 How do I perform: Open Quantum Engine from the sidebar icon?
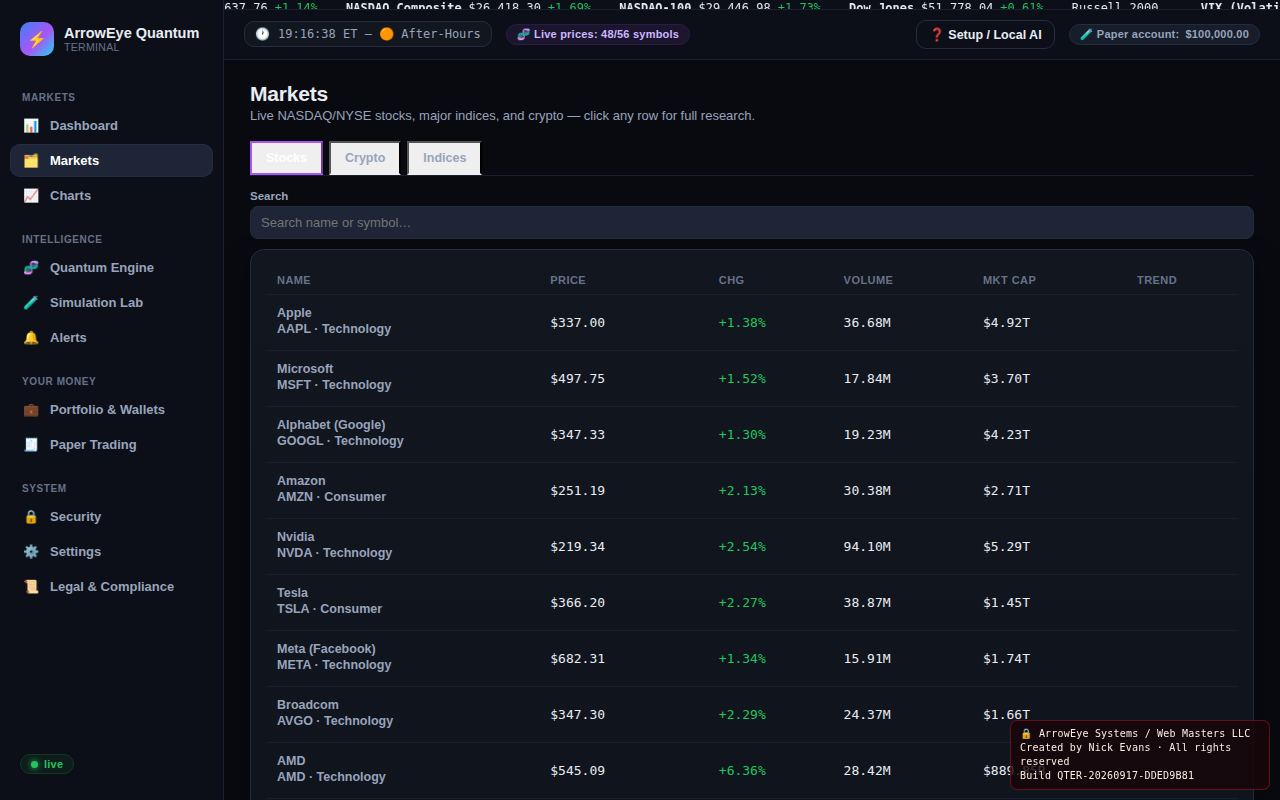[x=31, y=268]
